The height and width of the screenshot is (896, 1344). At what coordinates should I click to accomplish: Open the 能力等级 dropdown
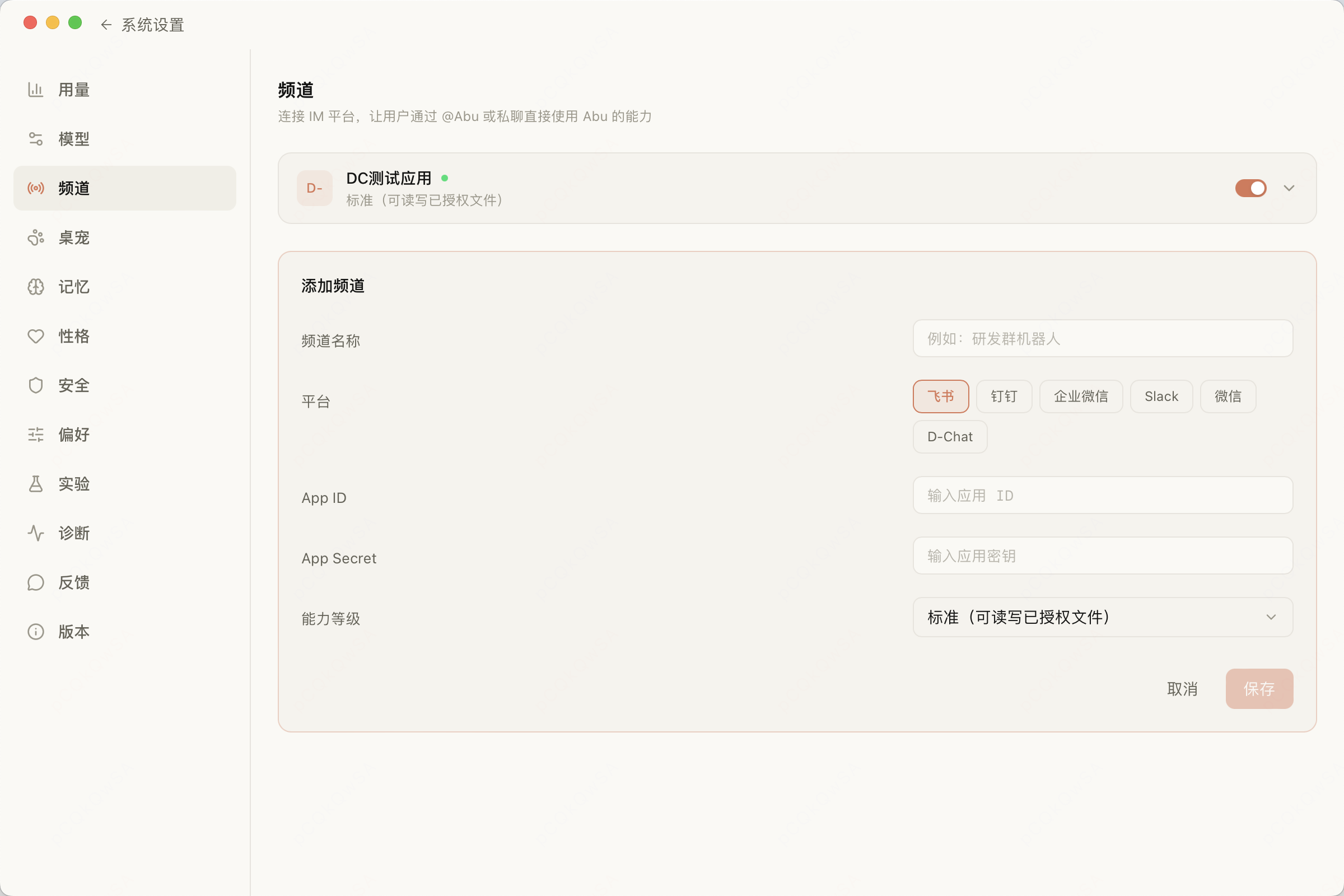(x=1103, y=617)
